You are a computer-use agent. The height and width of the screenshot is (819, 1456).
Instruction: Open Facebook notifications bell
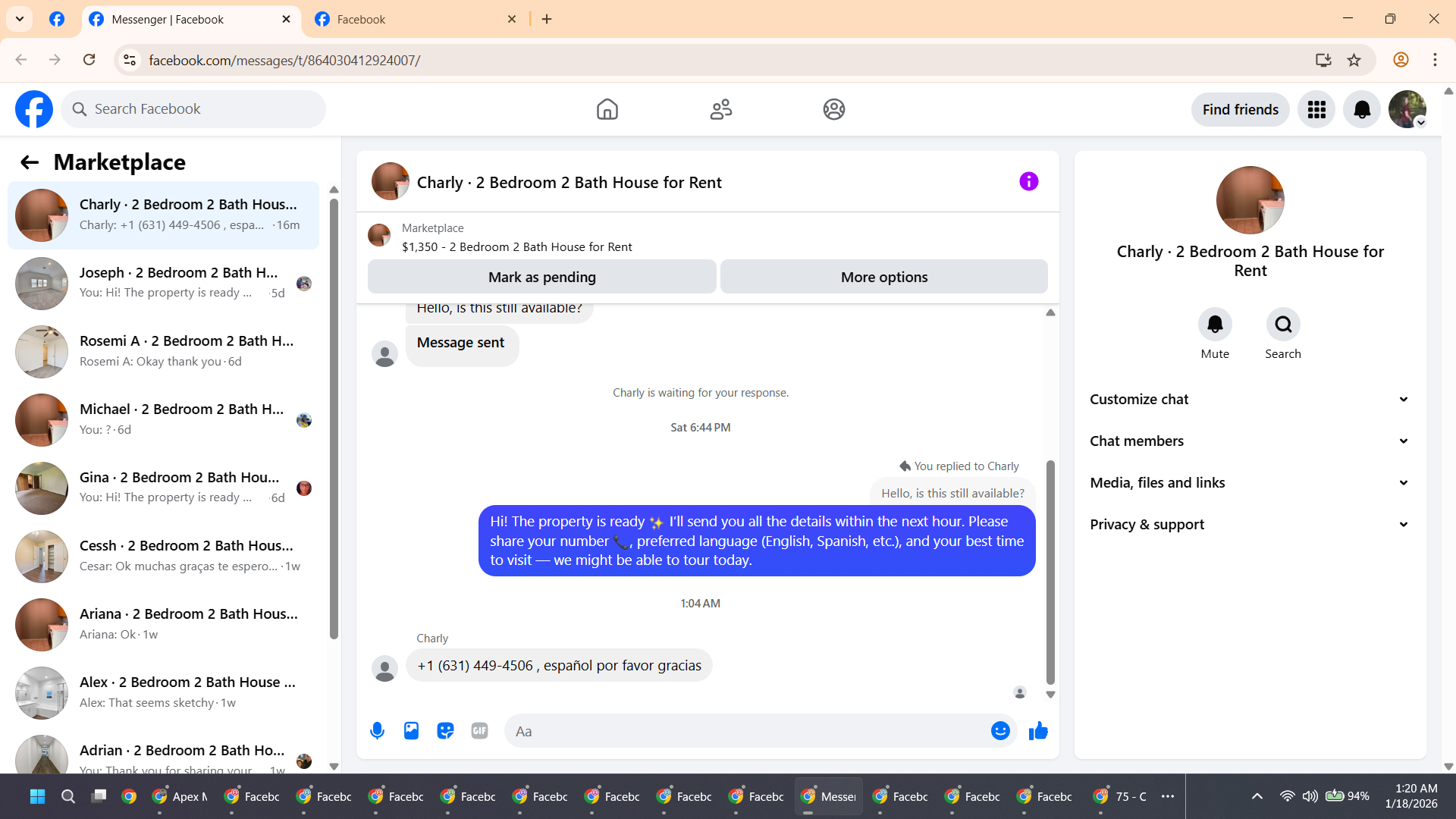click(x=1362, y=110)
